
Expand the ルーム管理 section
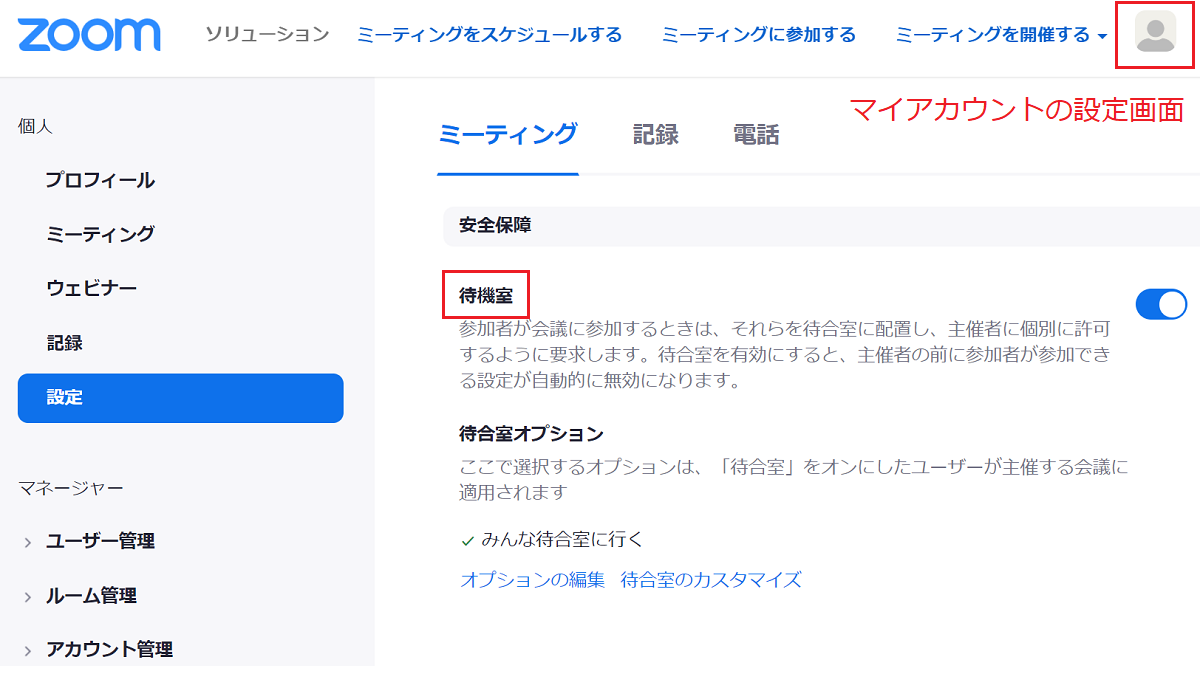point(91,595)
